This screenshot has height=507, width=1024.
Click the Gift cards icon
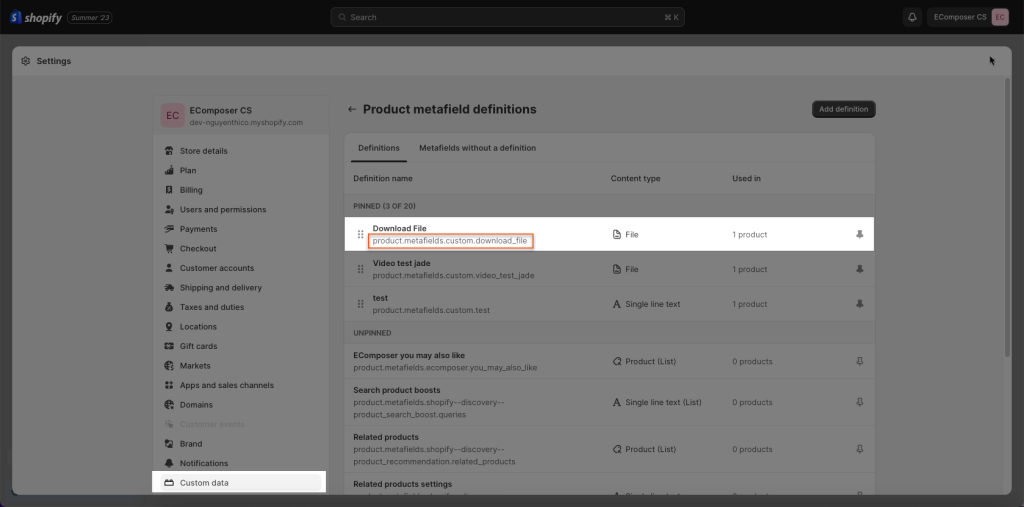pos(169,346)
